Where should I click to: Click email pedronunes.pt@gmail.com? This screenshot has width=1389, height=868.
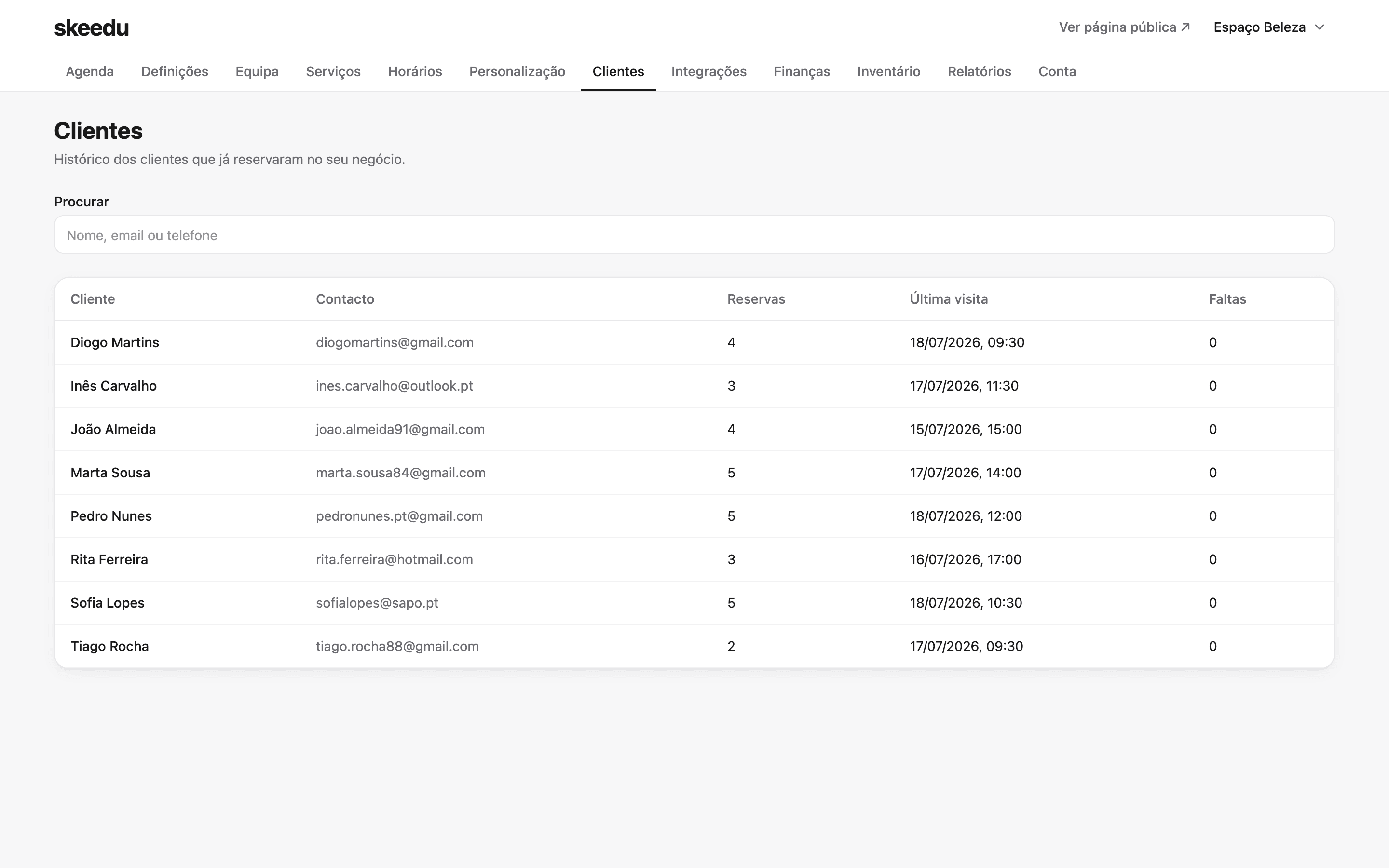[x=399, y=516]
